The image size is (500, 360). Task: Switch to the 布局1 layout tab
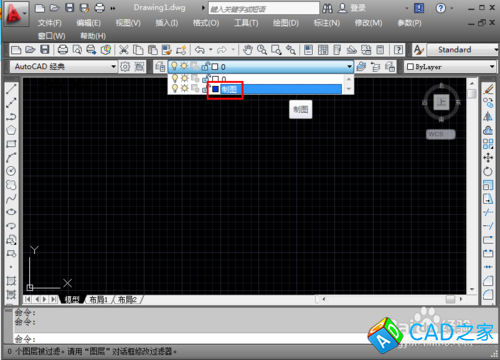click(x=99, y=300)
